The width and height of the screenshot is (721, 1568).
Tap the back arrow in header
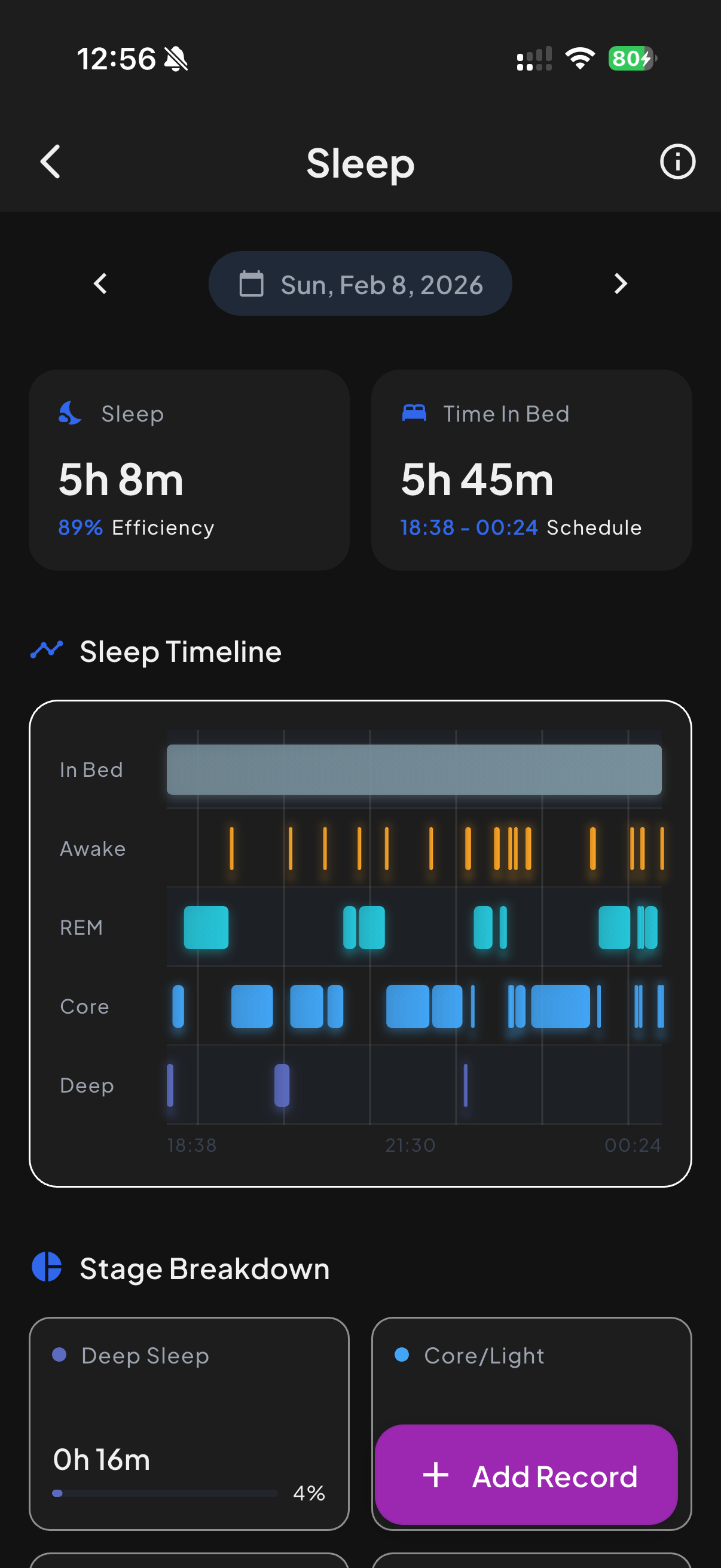pos(50,162)
